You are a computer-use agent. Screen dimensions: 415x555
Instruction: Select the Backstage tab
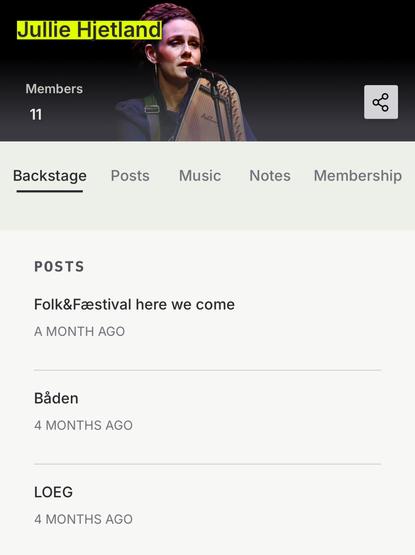50,176
